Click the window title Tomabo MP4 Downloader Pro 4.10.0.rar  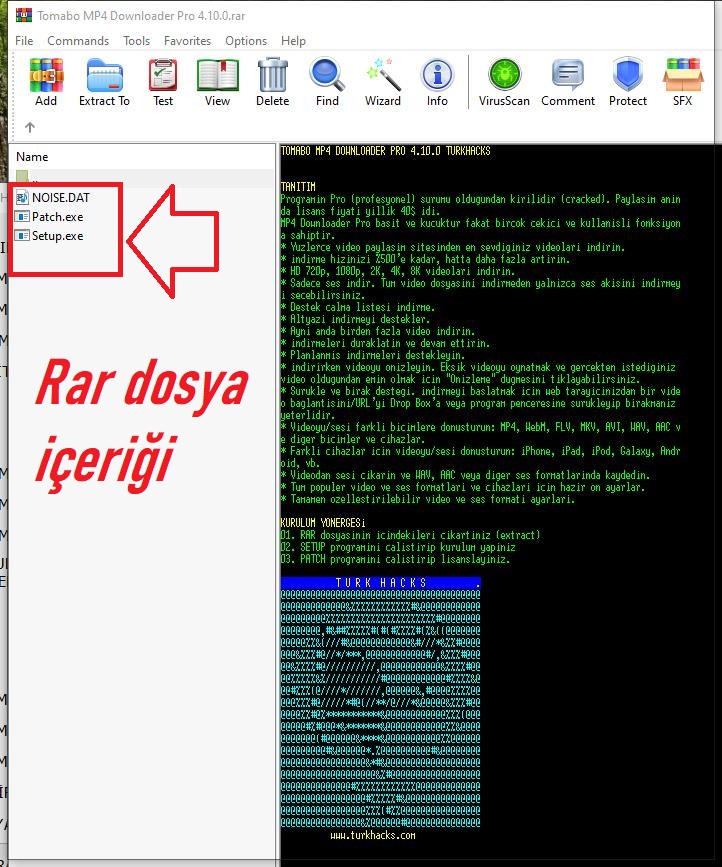141,15
